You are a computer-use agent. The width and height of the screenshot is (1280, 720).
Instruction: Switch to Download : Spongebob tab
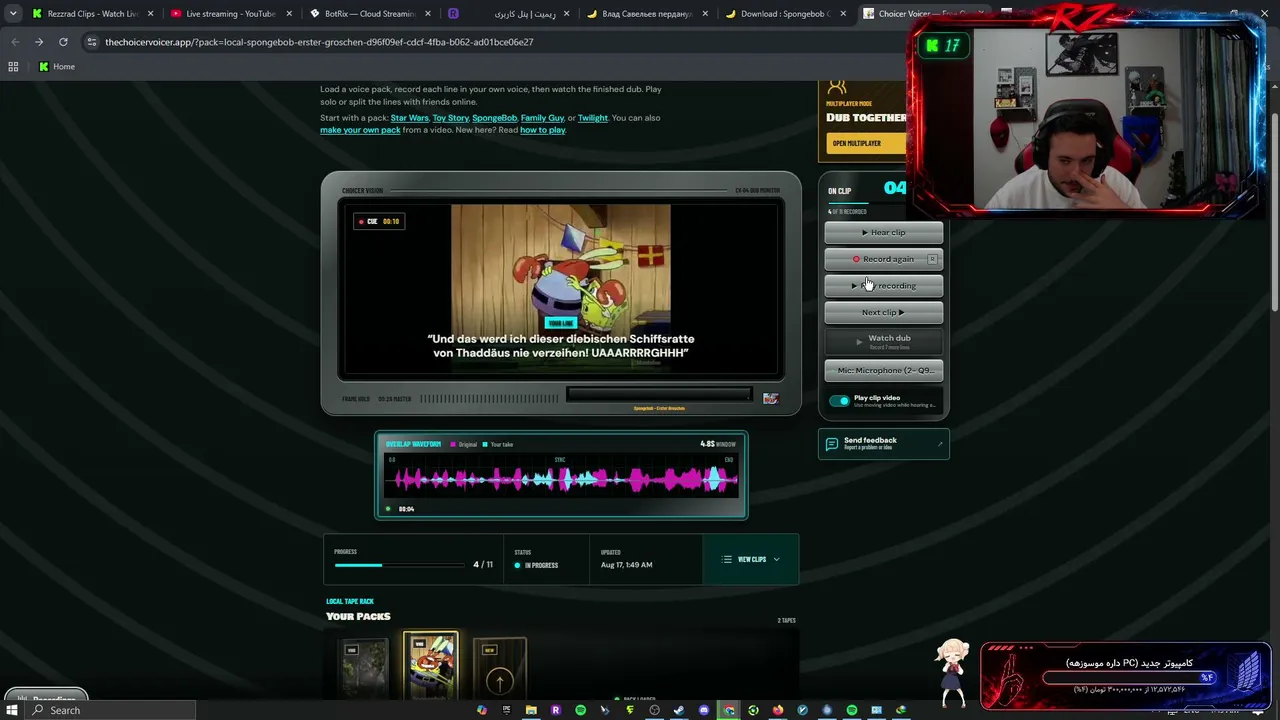(x=786, y=14)
